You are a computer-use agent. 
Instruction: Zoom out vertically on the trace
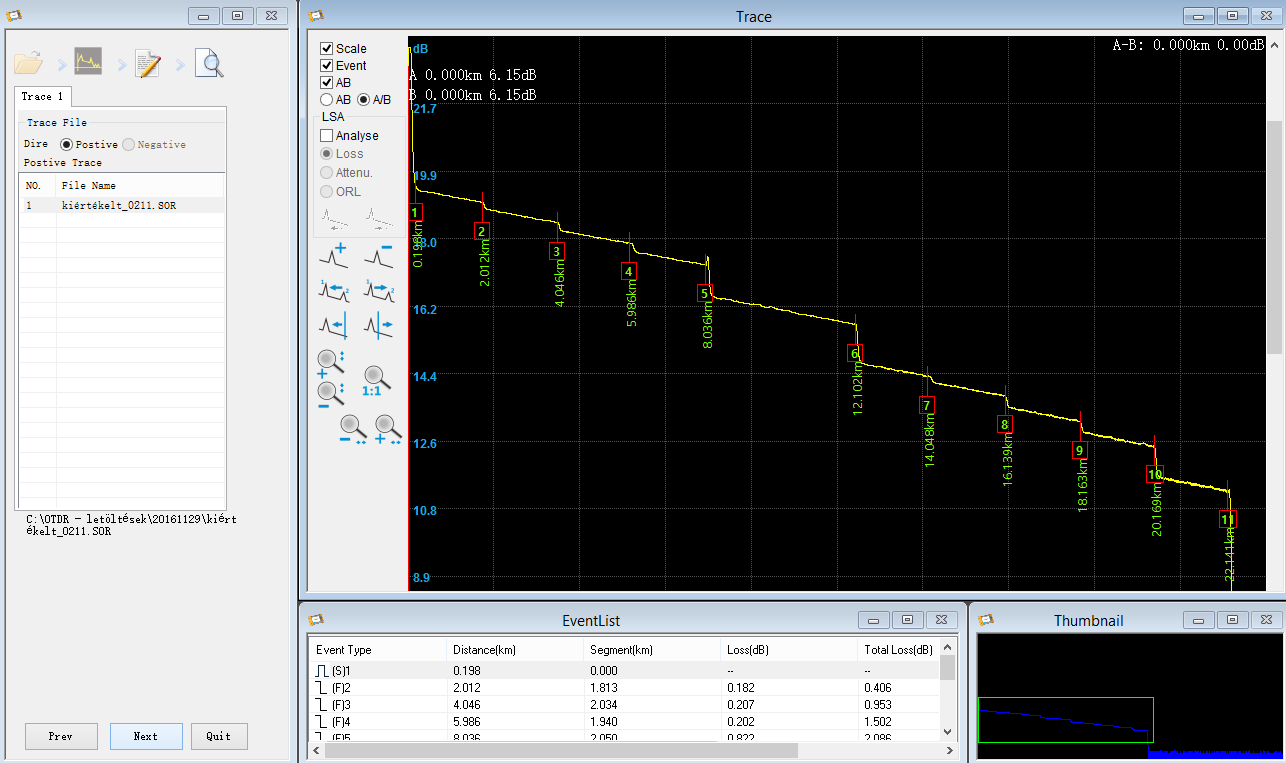tap(331, 394)
